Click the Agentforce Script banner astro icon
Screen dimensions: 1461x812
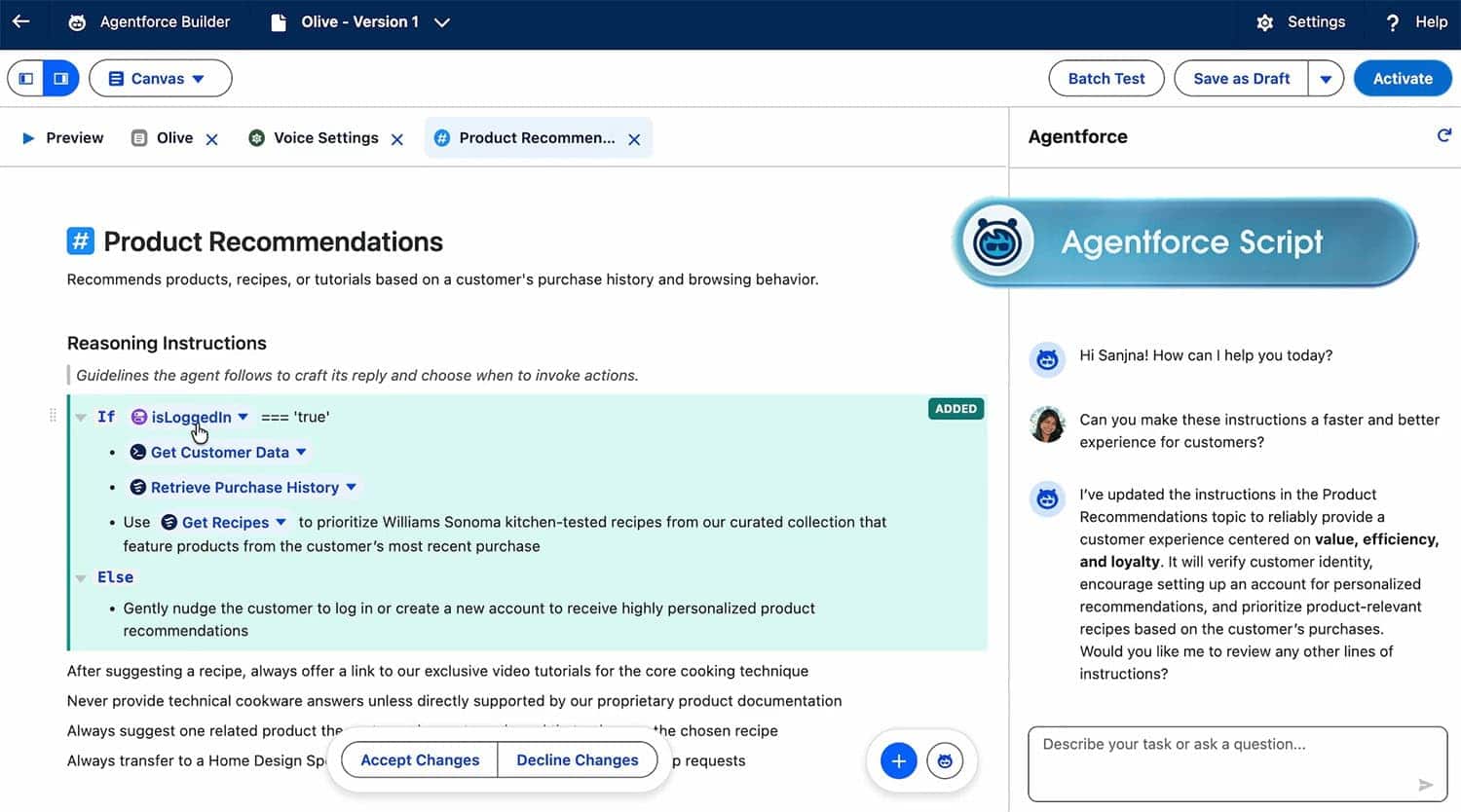click(997, 241)
